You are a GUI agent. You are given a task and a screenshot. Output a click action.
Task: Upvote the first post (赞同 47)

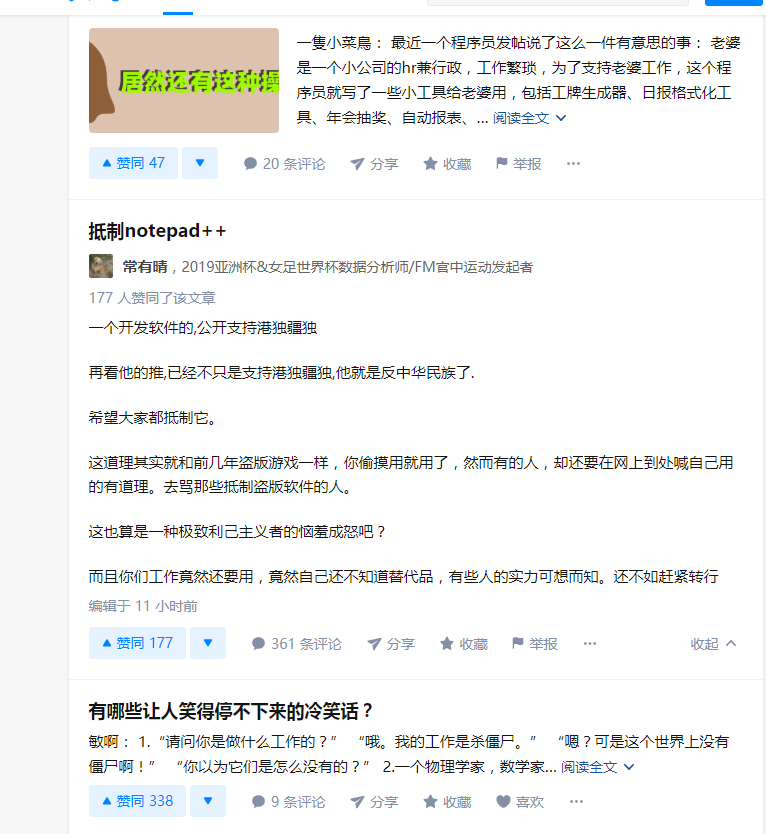click(133, 163)
